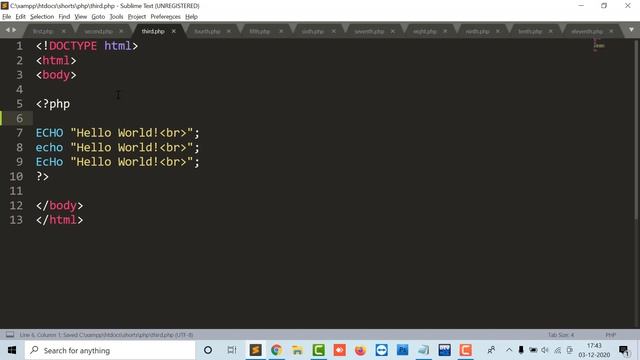Click the closing </html> tag on line 13
640x360 pixels.
point(60,220)
